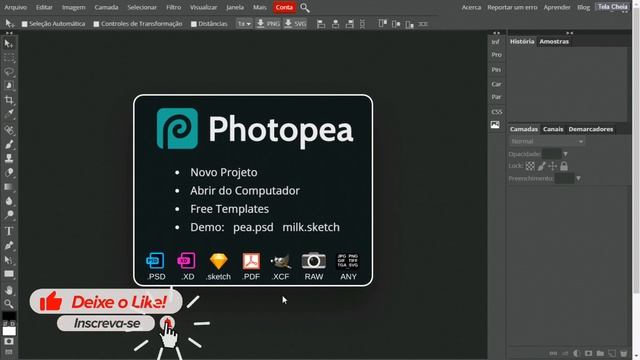Delete layer with trash icon

click(x=623, y=353)
